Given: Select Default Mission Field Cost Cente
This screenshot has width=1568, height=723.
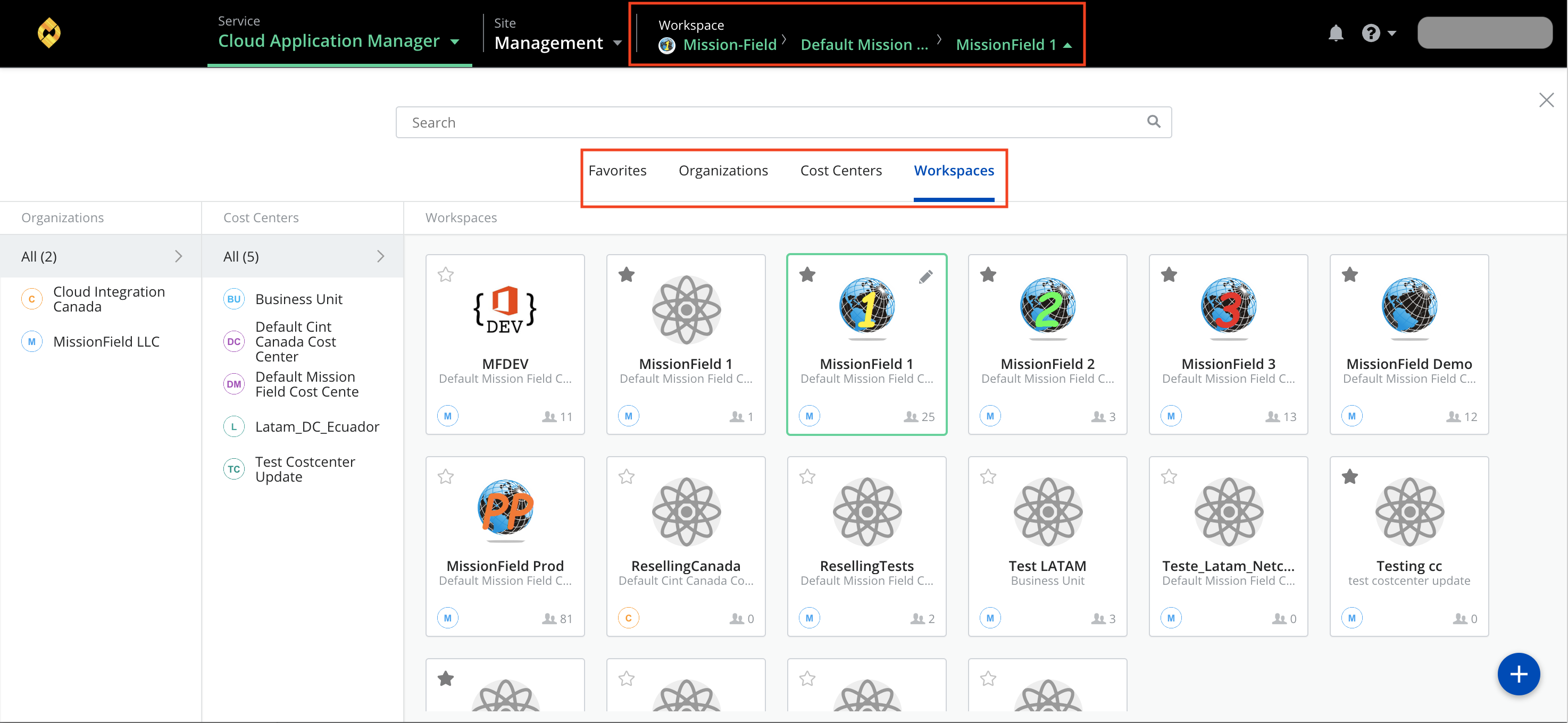Looking at the screenshot, I should click(303, 384).
